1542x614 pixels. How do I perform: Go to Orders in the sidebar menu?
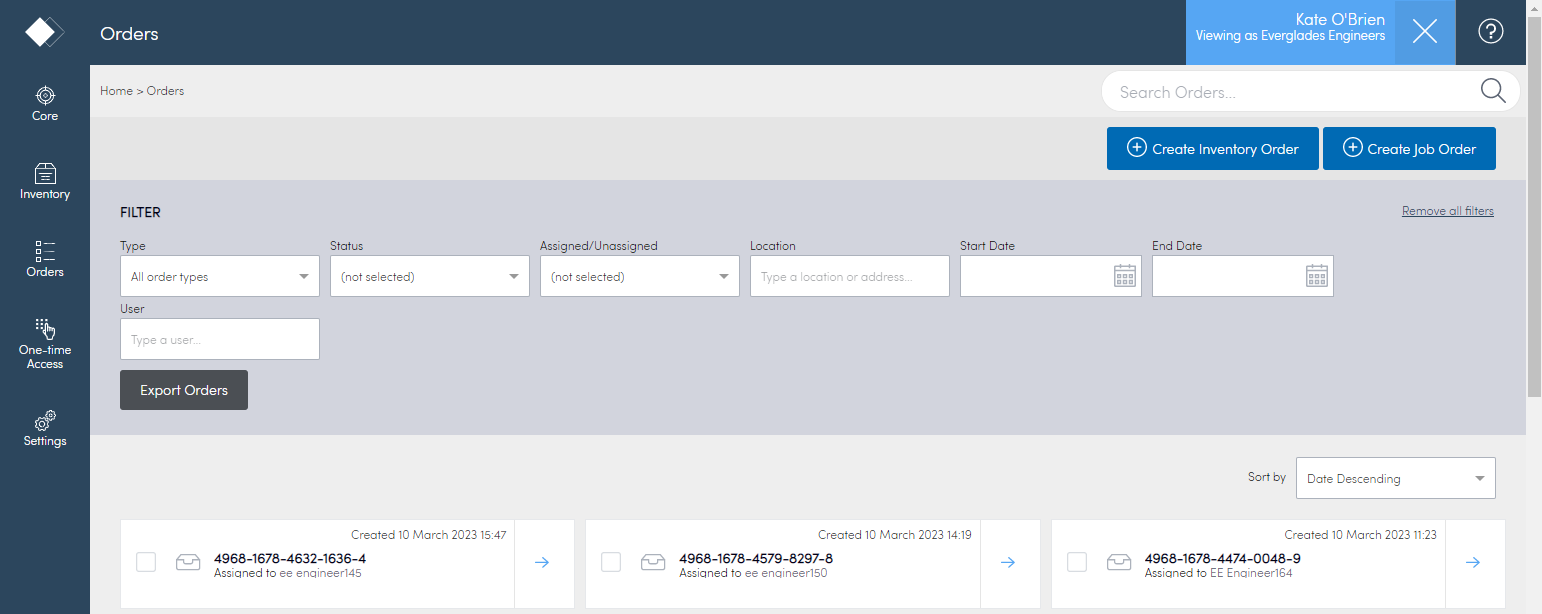(x=45, y=258)
